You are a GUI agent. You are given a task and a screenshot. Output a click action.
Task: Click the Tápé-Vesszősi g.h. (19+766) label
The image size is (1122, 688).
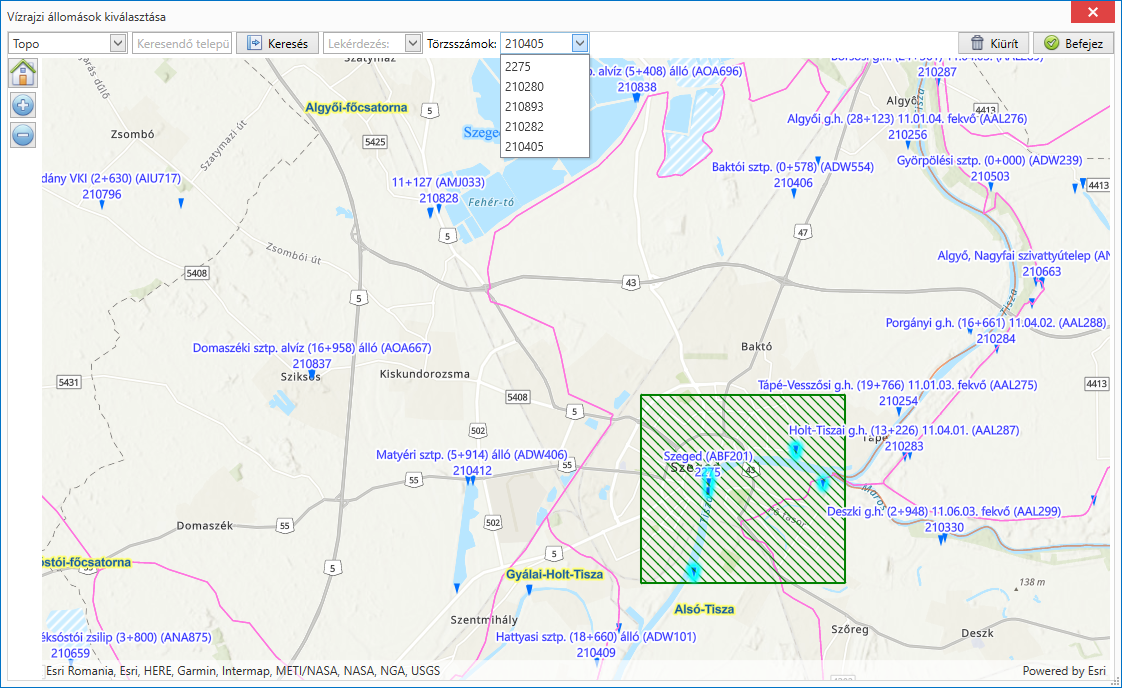click(x=897, y=384)
